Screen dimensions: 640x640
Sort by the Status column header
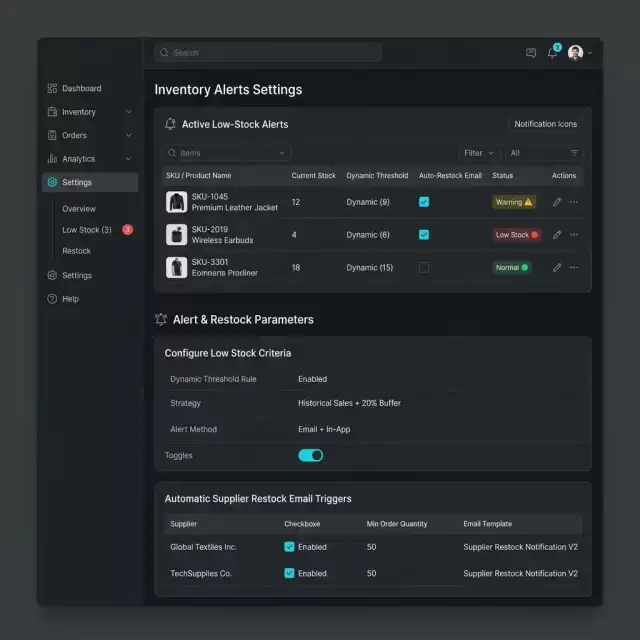click(502, 176)
